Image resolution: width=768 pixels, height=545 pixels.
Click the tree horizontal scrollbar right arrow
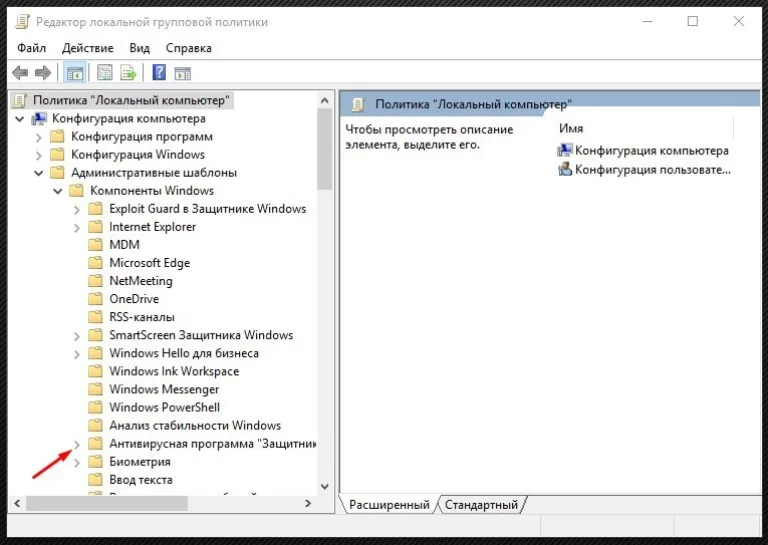point(308,503)
